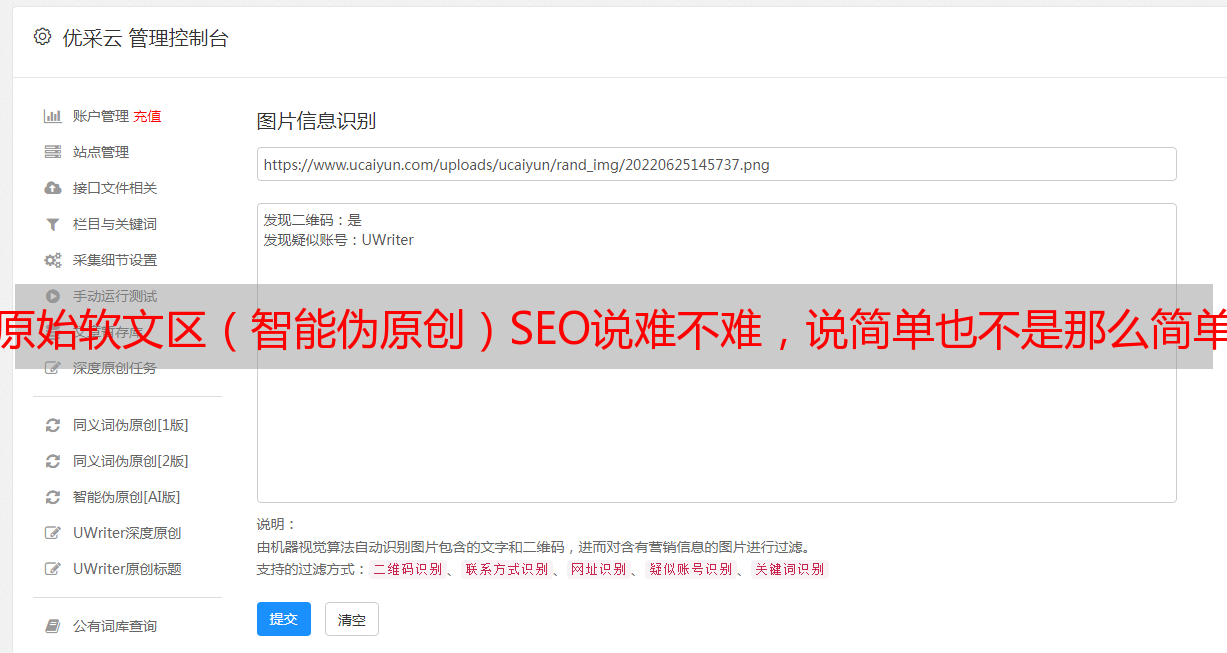Click the refresh icon beside 同义词伪原创[2版]
The width and height of the screenshot is (1227, 653).
coord(53,461)
